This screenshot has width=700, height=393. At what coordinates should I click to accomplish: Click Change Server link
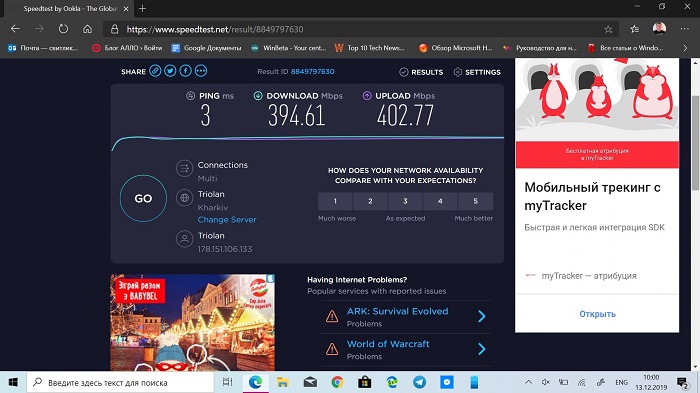pos(227,220)
